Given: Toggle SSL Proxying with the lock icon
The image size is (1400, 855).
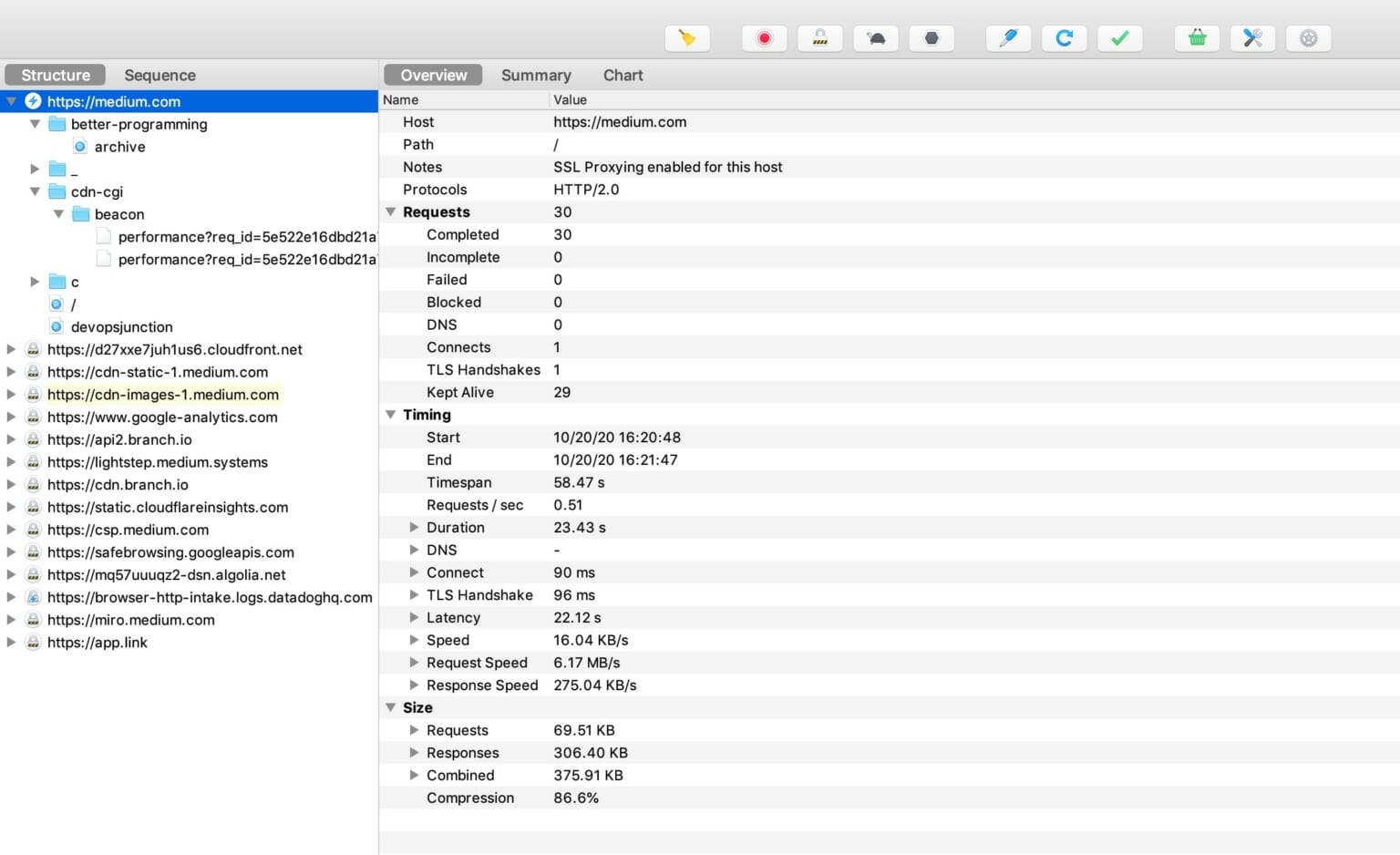Looking at the screenshot, I should (819, 38).
